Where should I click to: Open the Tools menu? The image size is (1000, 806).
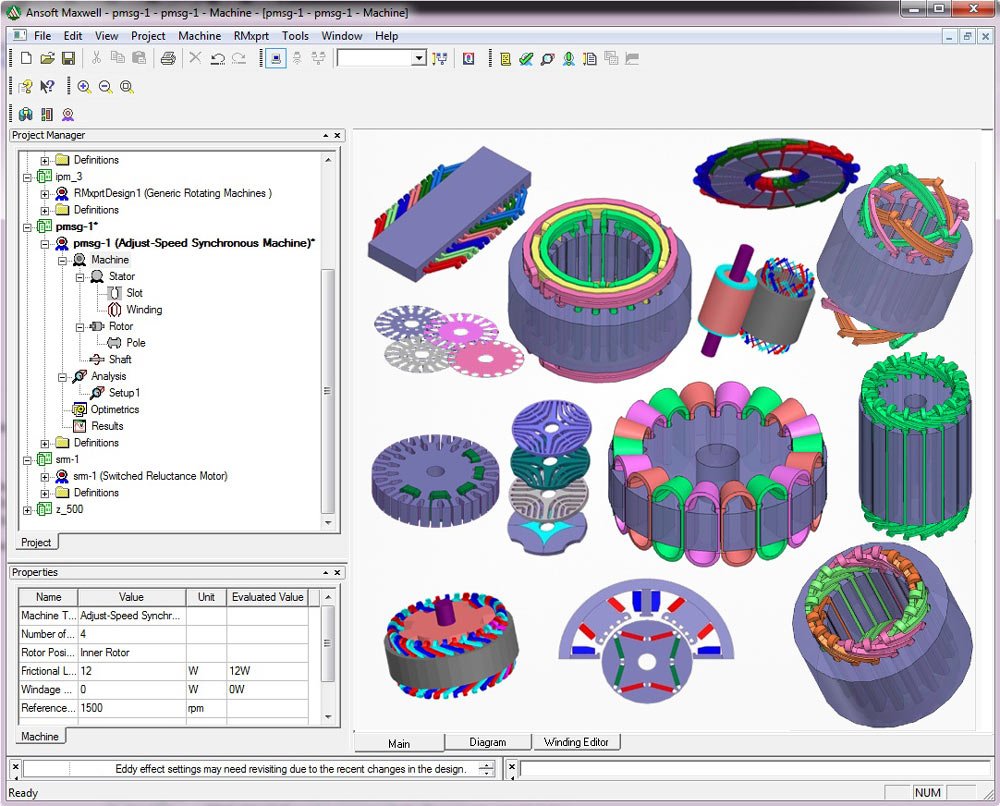[x=295, y=36]
